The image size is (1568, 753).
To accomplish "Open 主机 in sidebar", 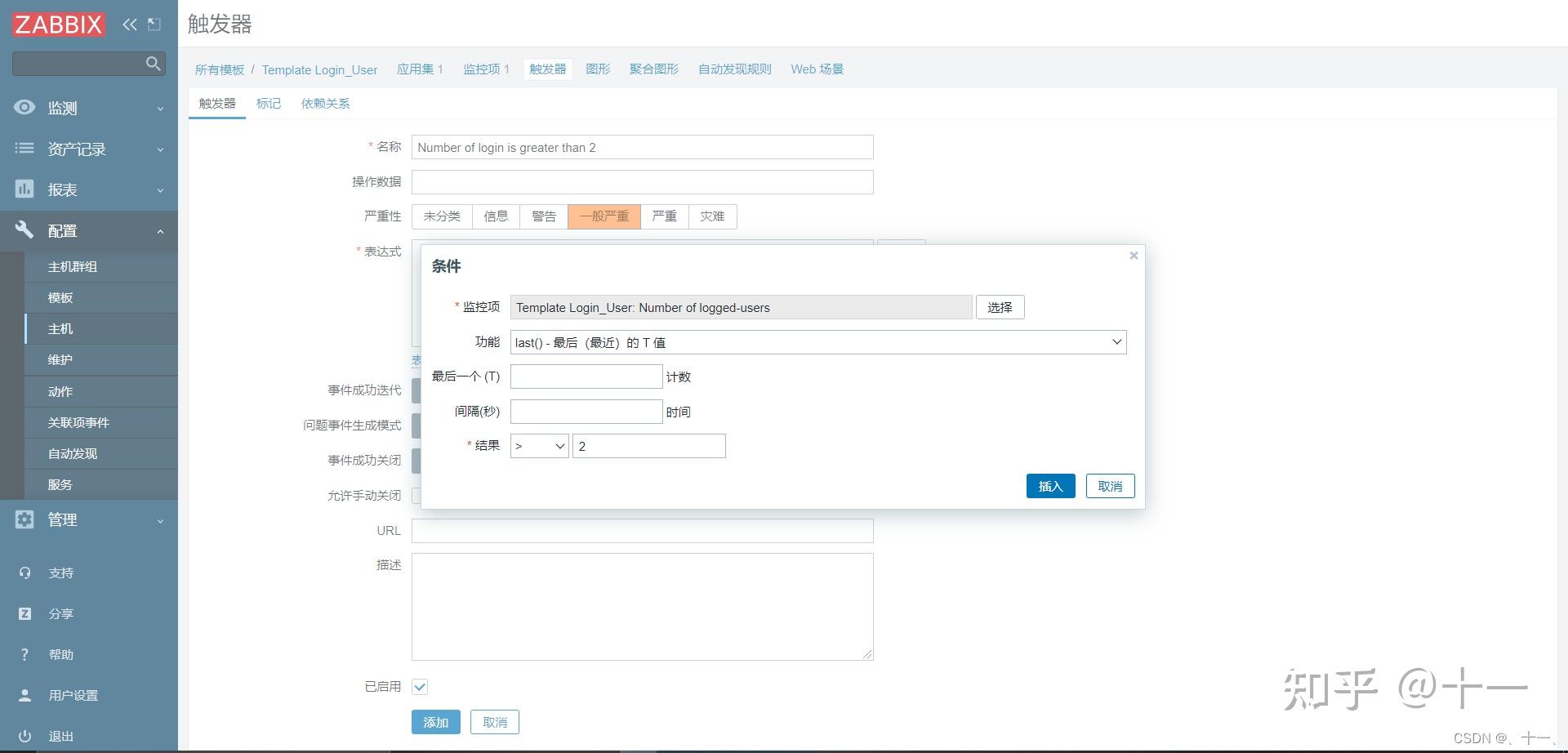I will tap(101, 329).
